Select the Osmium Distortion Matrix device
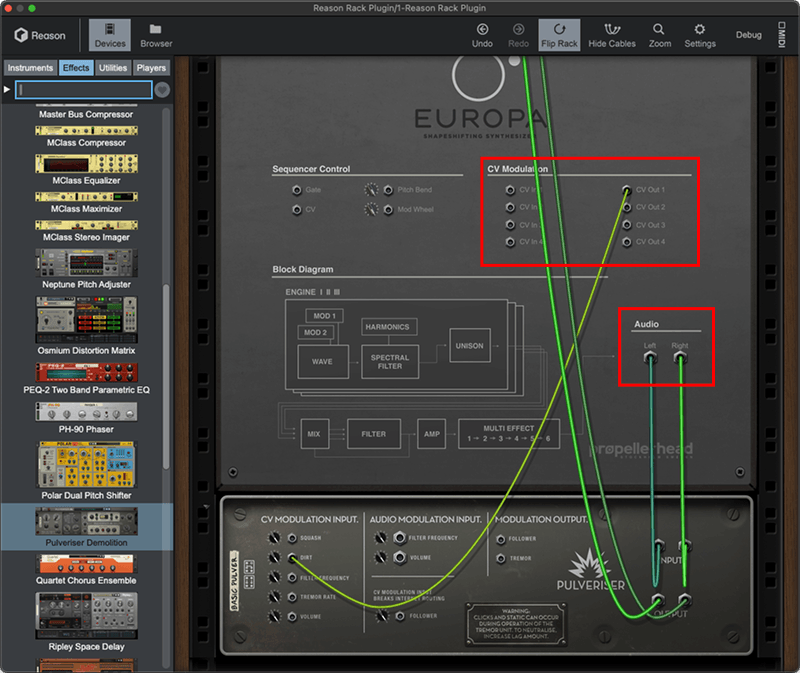The width and height of the screenshot is (800, 674). click(86, 326)
